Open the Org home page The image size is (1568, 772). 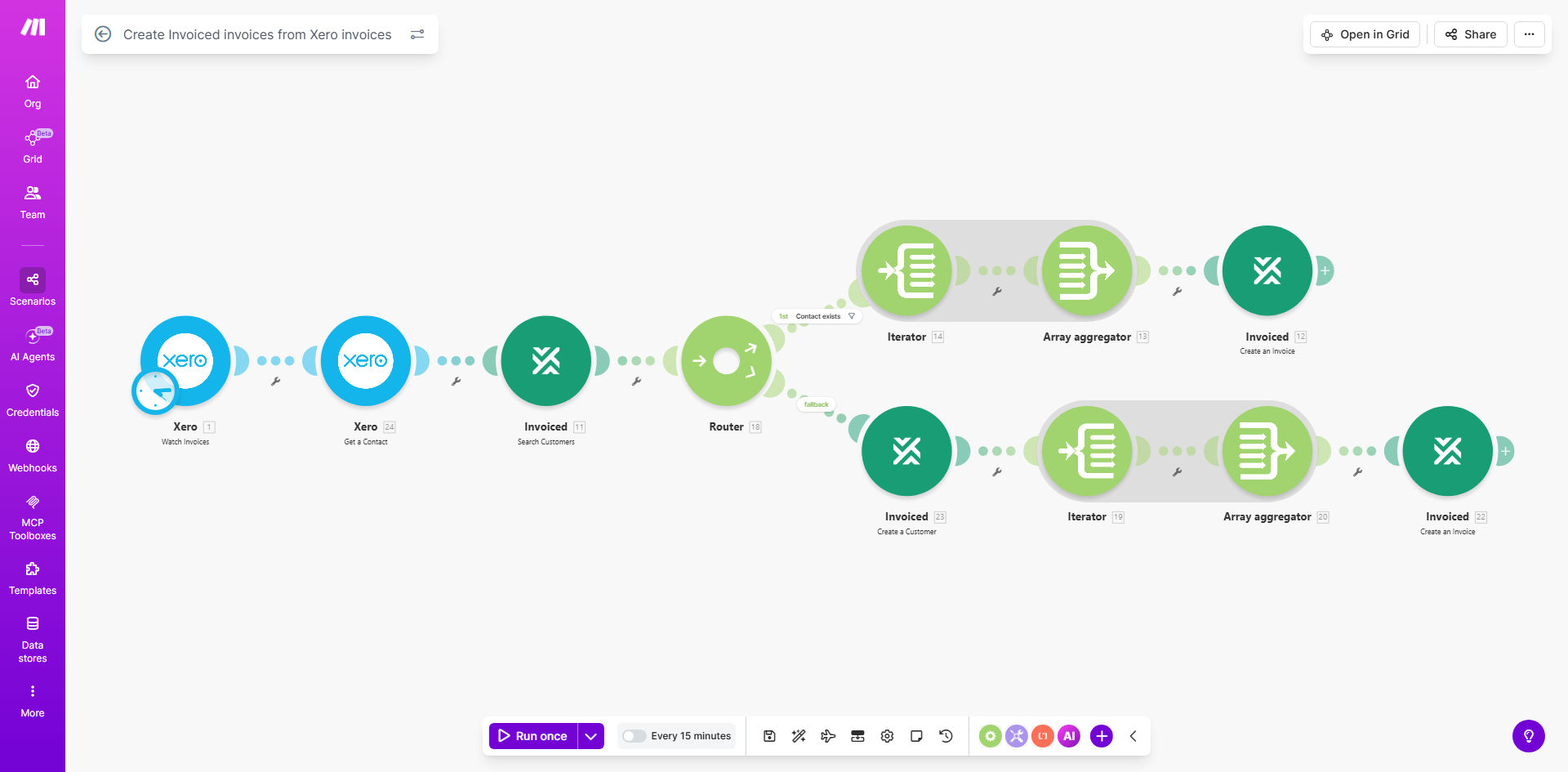coord(33,91)
